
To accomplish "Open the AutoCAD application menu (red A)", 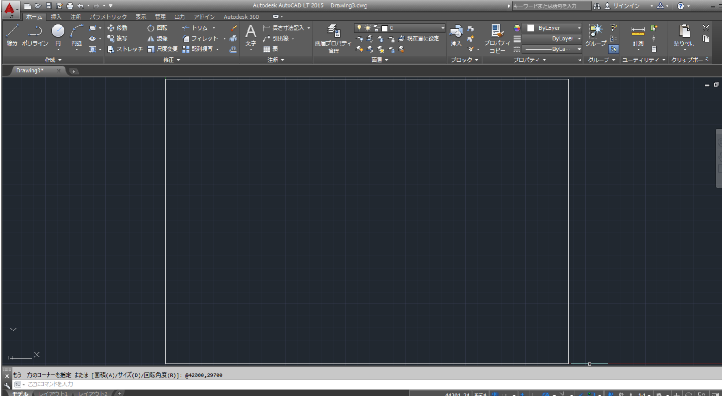I will point(10,9).
